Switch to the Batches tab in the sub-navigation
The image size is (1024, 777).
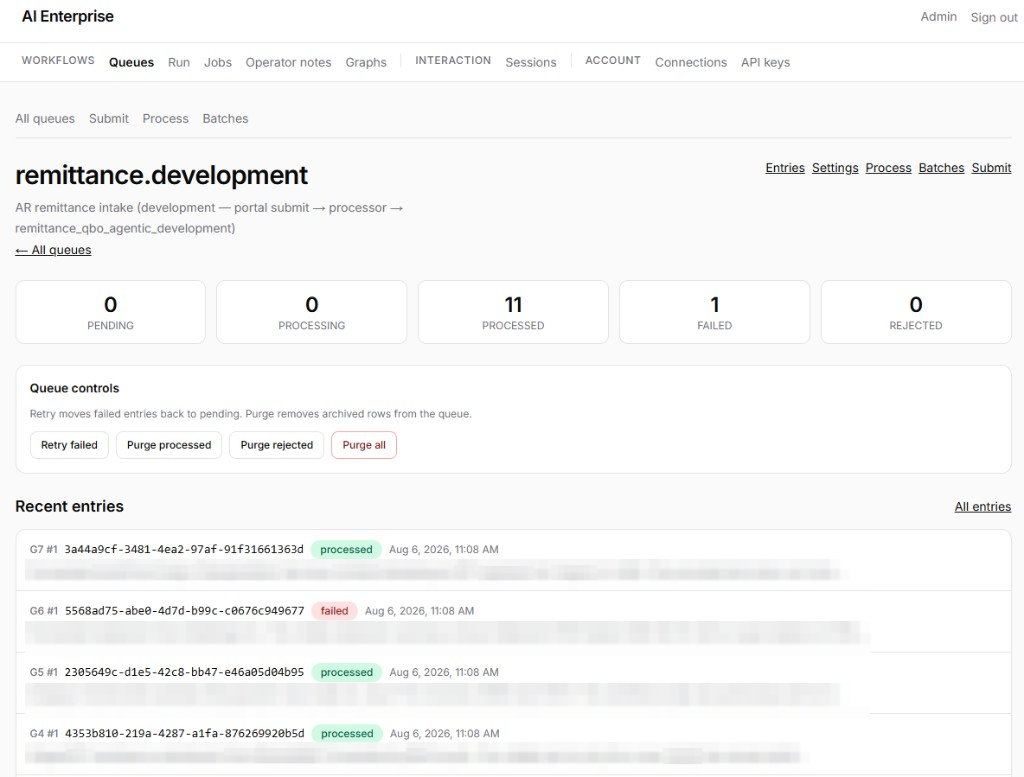coord(225,118)
